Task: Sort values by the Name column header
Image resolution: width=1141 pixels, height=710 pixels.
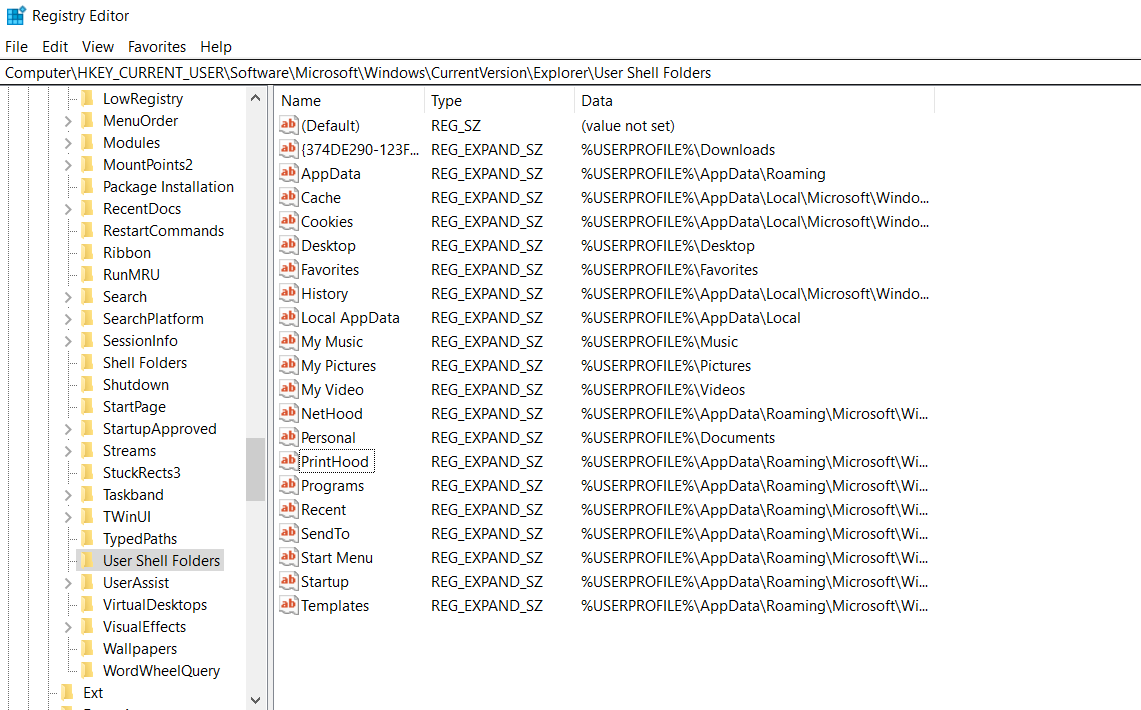Action: pos(349,100)
